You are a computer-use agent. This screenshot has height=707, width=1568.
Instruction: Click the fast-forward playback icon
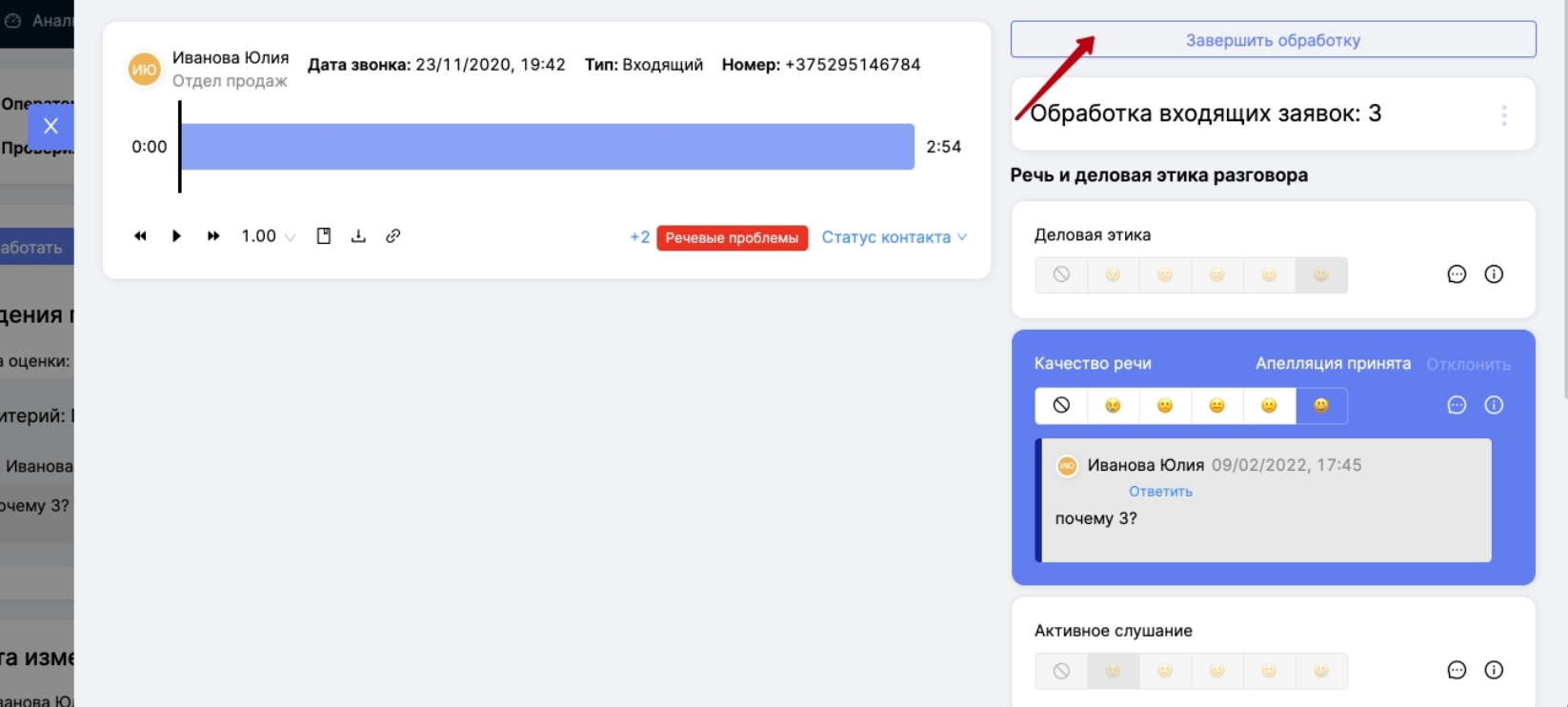(x=213, y=236)
